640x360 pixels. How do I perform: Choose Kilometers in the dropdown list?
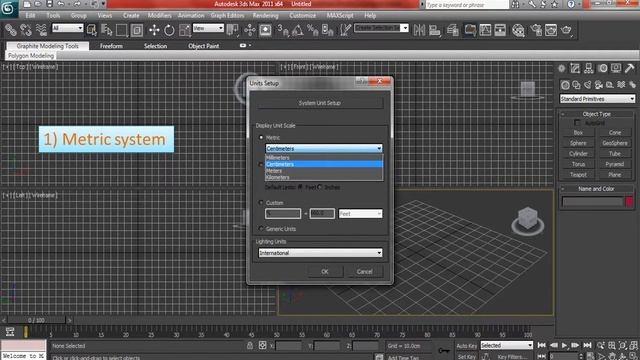[x=324, y=177]
